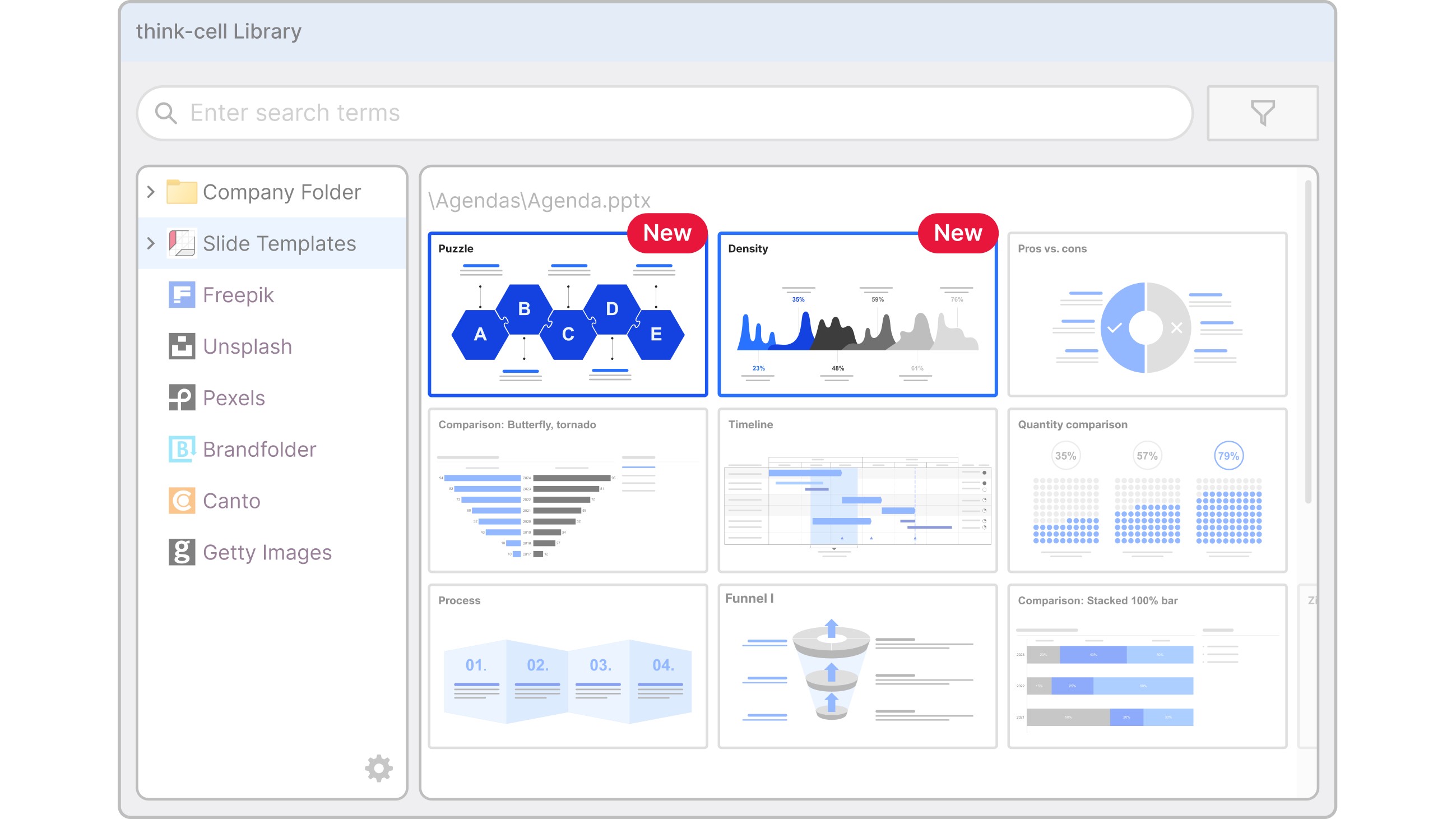Choose the Brandfolder source icon
This screenshot has width=1456, height=819.
click(182, 450)
